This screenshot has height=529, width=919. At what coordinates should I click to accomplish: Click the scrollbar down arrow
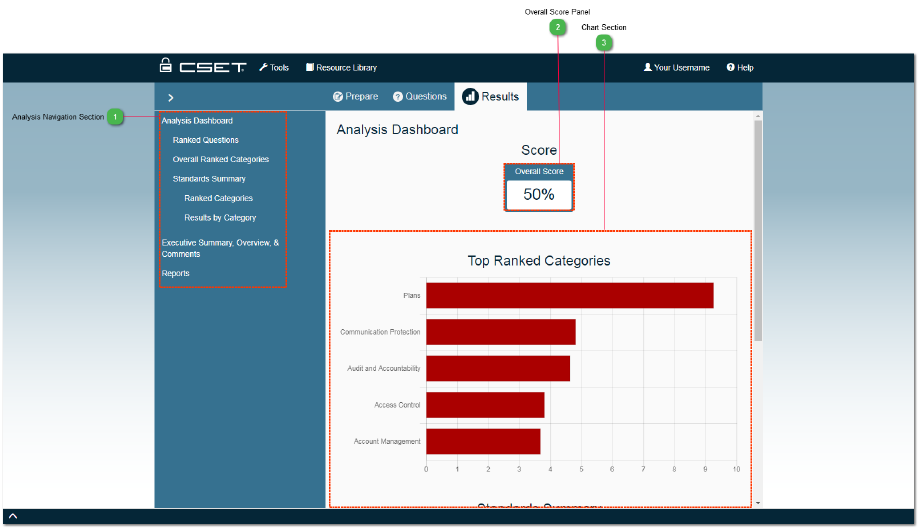[x=758, y=503]
